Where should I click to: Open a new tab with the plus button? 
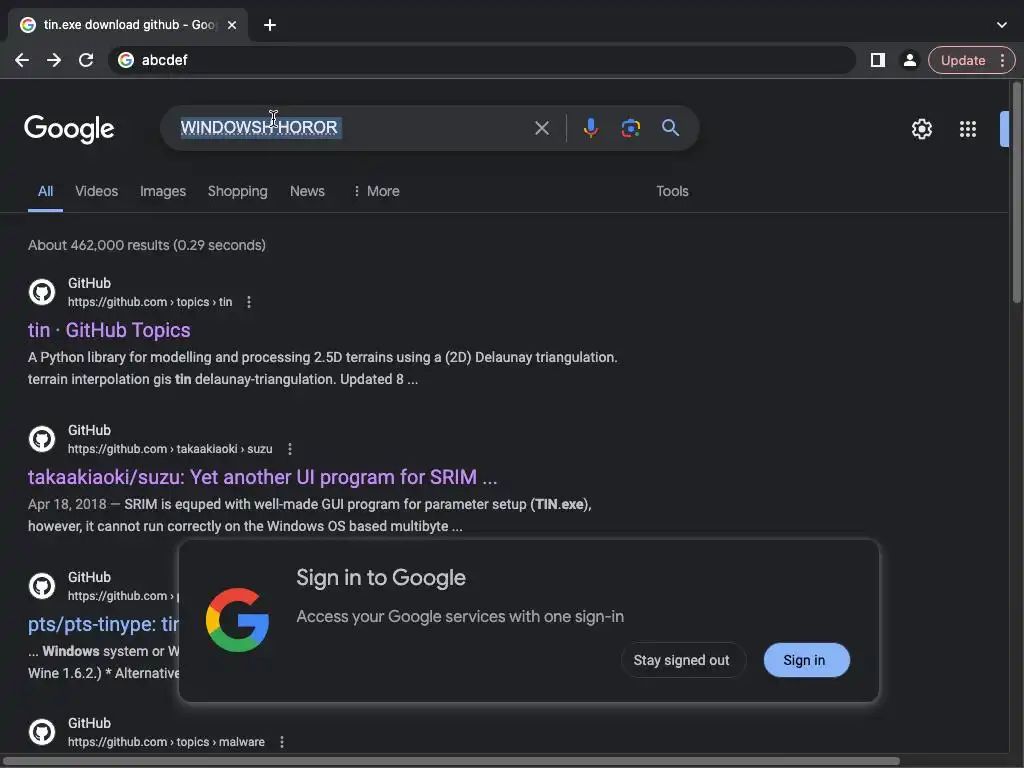click(x=270, y=25)
